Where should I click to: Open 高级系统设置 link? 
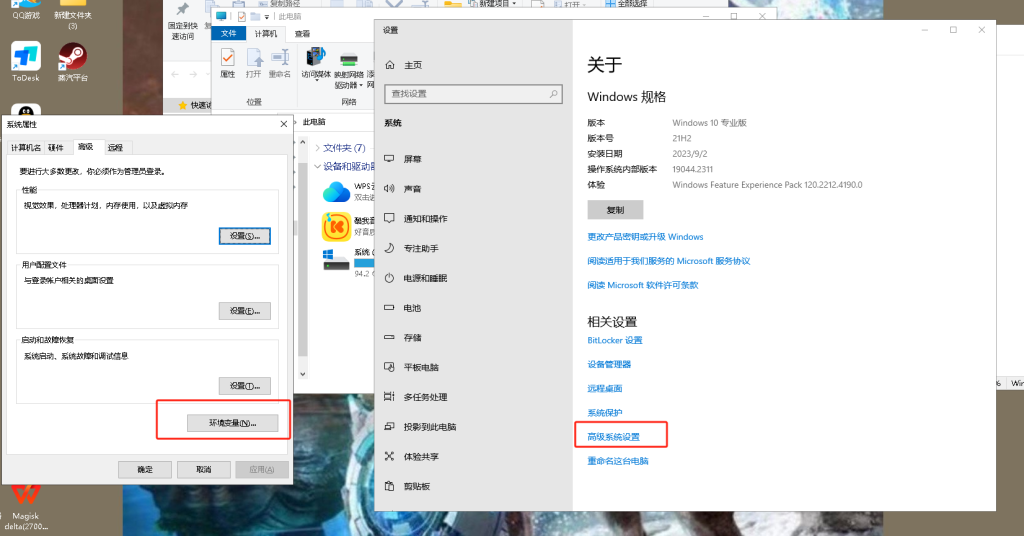[613, 437]
